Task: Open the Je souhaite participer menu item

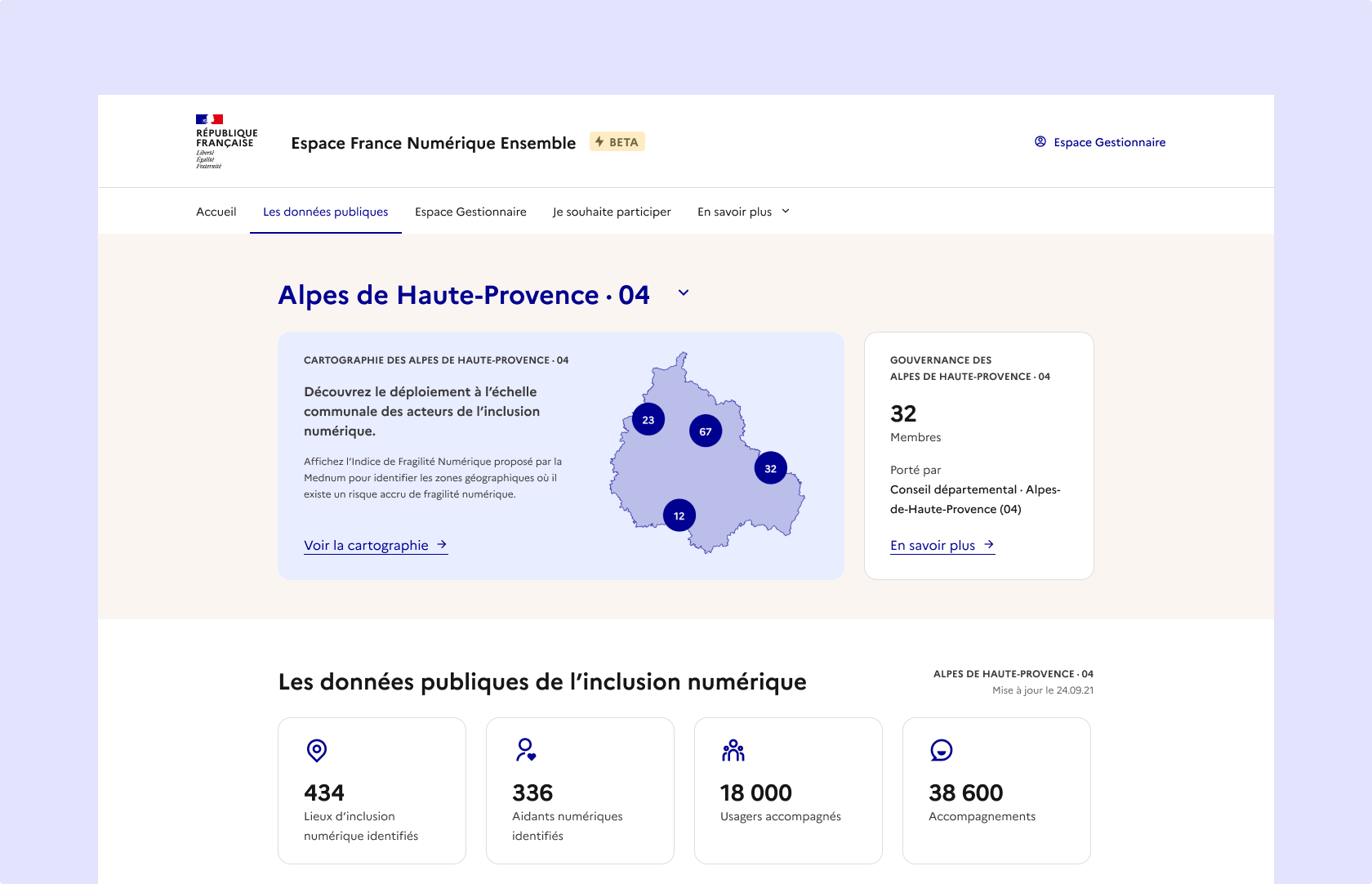Action: [612, 212]
